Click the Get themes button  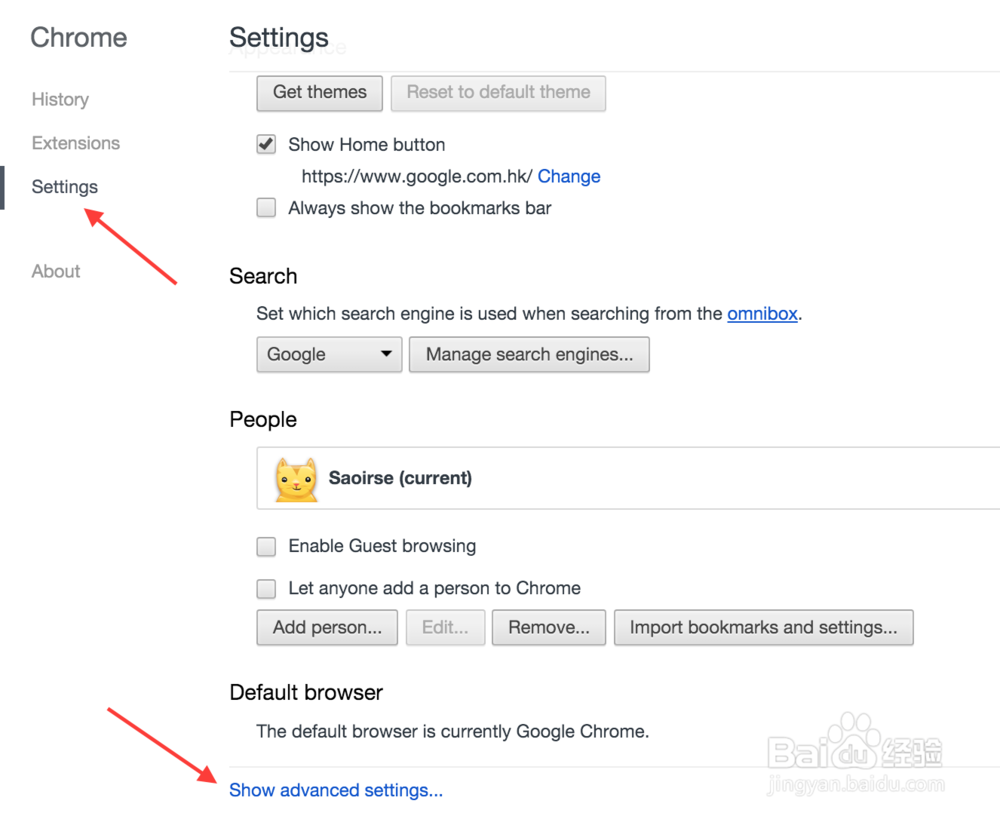[320, 93]
